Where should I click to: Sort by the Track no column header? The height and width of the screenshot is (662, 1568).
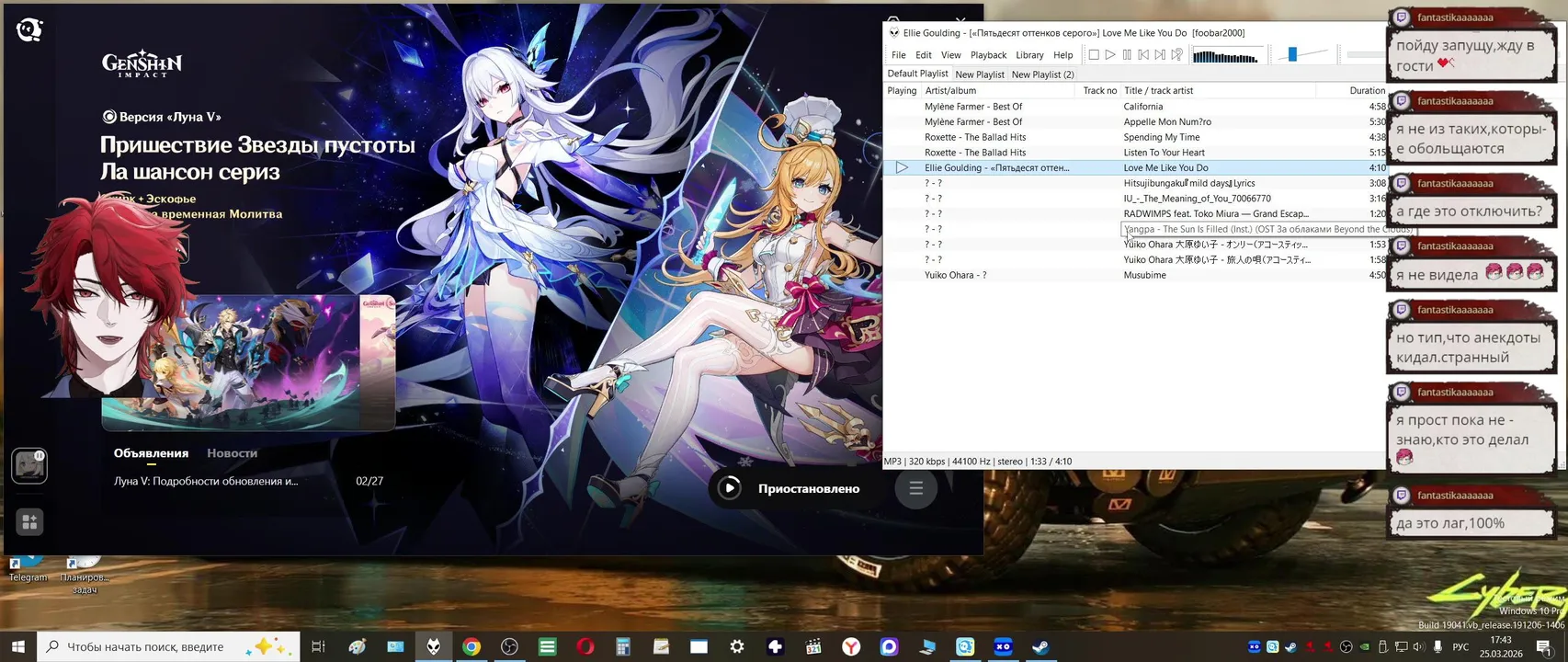[1098, 90]
